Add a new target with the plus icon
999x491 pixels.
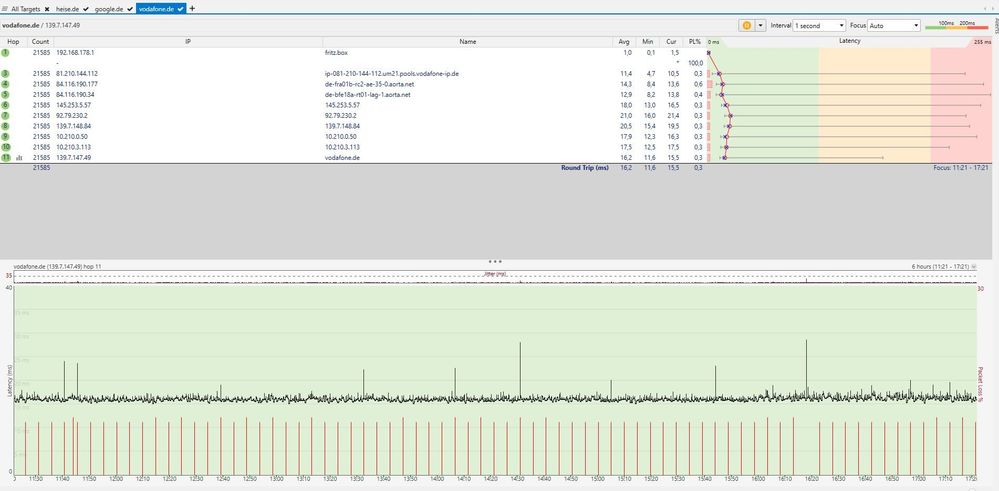[x=192, y=8]
